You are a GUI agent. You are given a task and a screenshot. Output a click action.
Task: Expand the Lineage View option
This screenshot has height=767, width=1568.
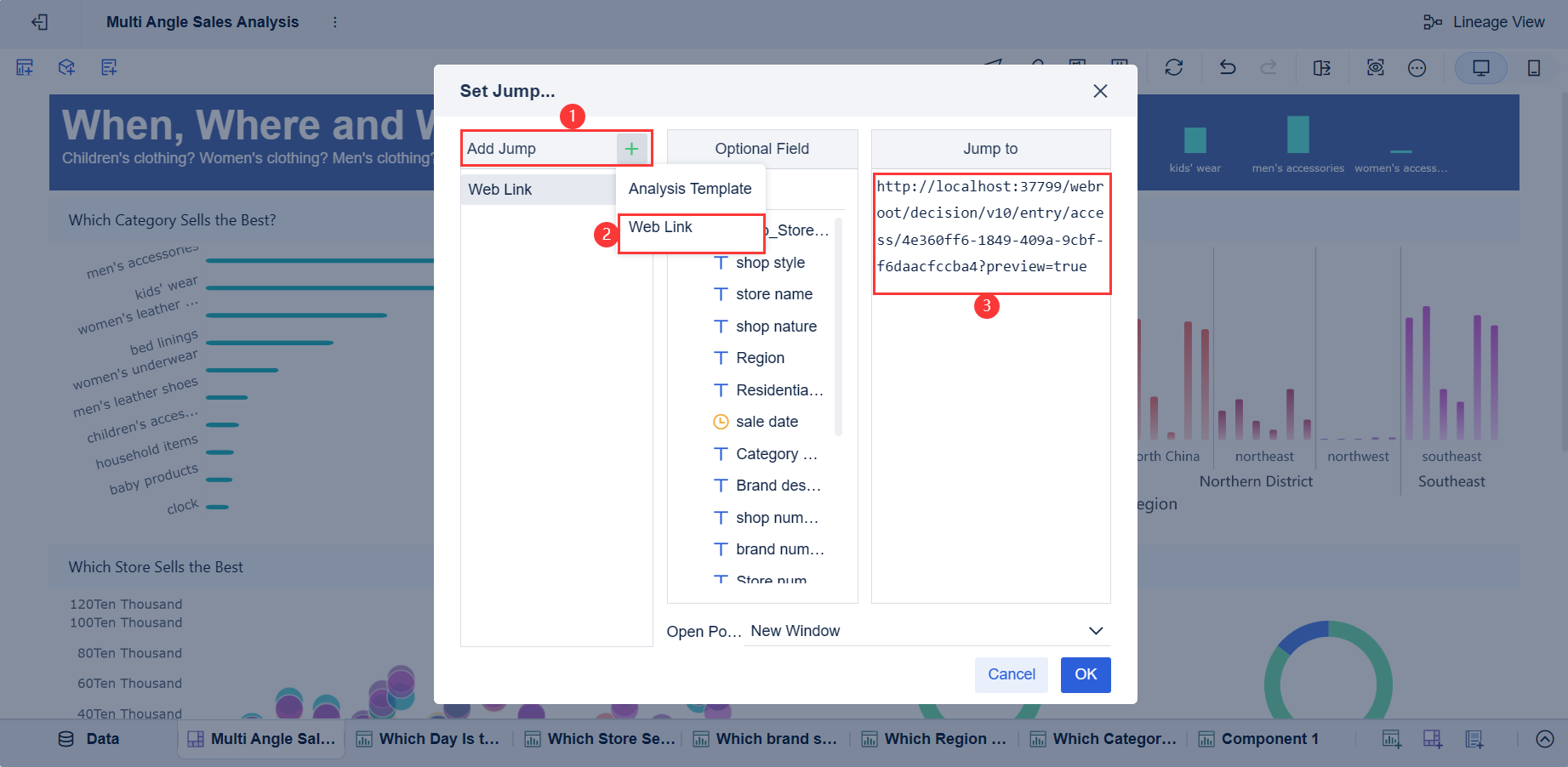(1485, 22)
